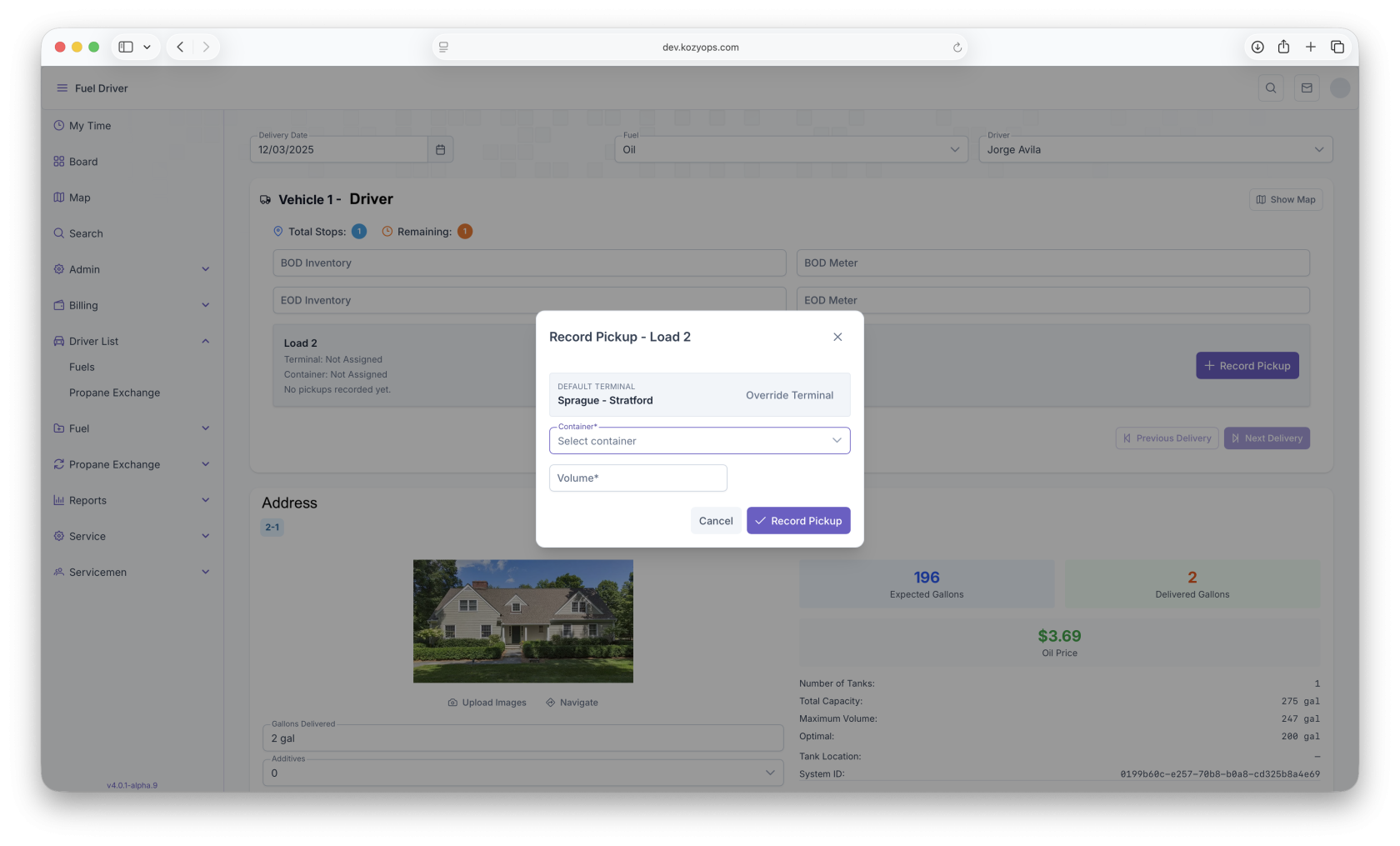Focus the Volume input field
1400x846 pixels.
pyautogui.click(x=637, y=478)
